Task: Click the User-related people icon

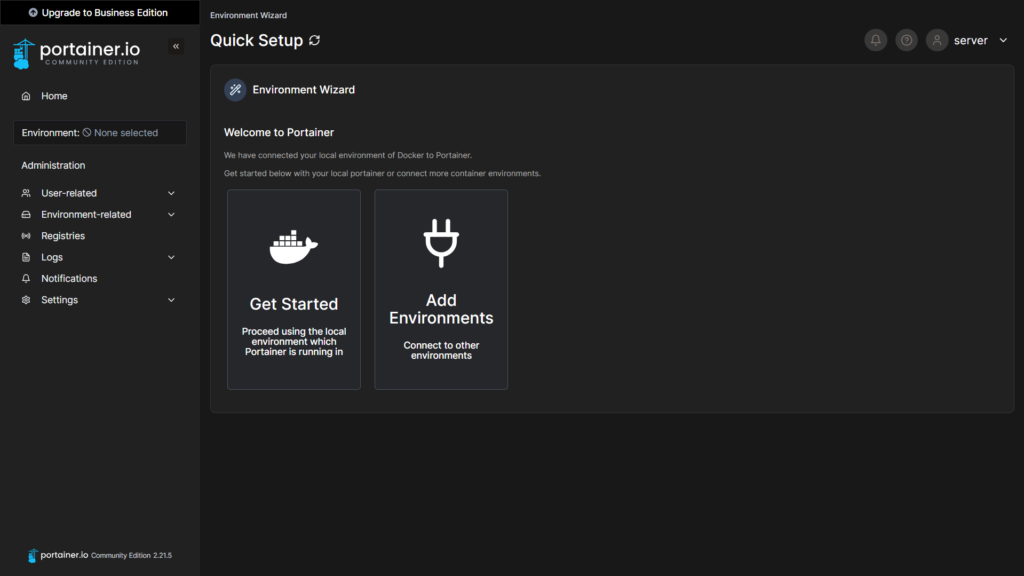Action: pos(26,193)
